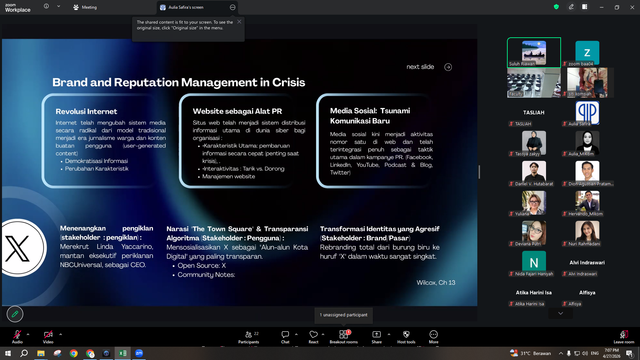Image resolution: width=640 pixels, height=360 pixels.
Task: Click the Leave room button
Action: point(624,337)
